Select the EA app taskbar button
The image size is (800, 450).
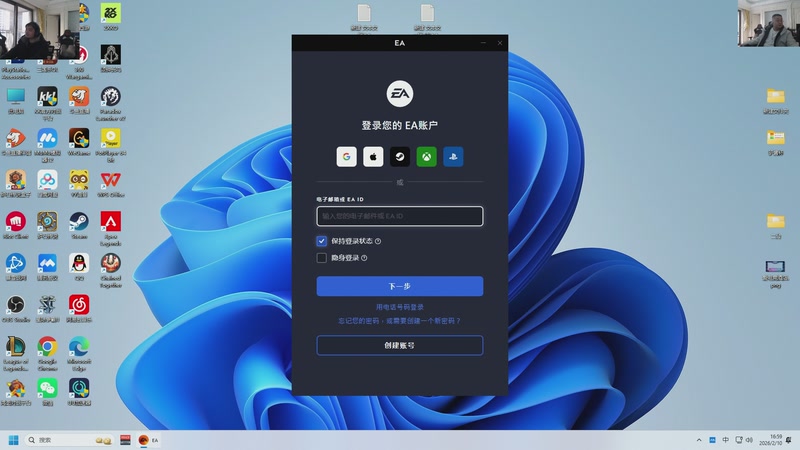148,440
